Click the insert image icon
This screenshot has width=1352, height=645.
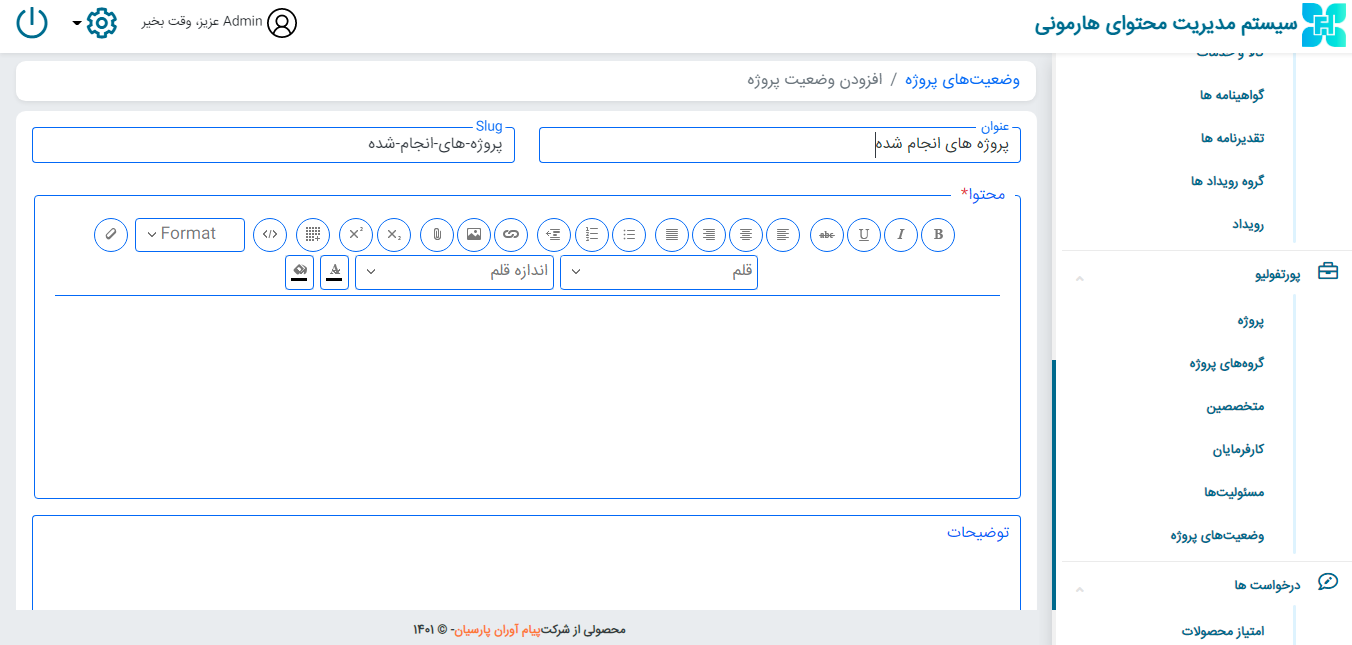click(474, 234)
